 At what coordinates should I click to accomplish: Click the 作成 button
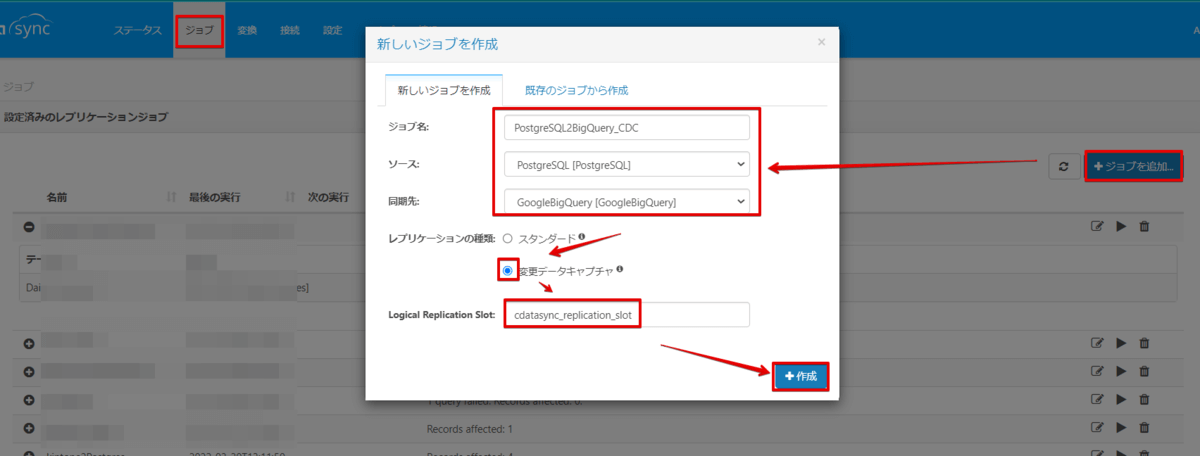801,376
